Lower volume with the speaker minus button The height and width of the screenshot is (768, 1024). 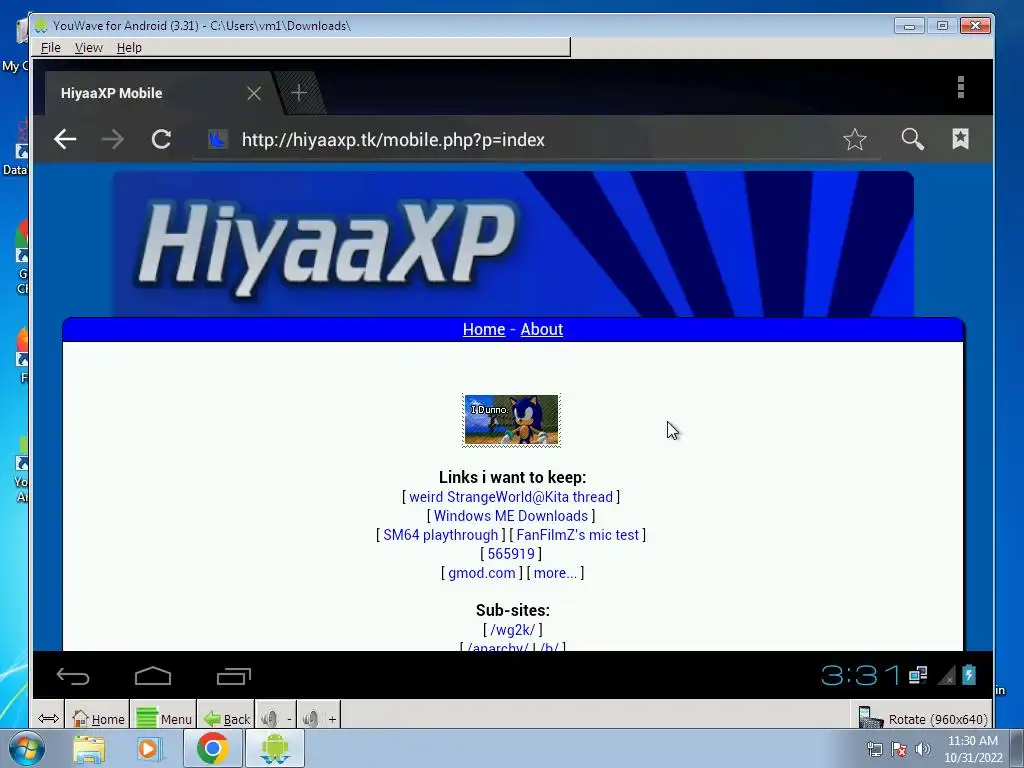coord(276,718)
